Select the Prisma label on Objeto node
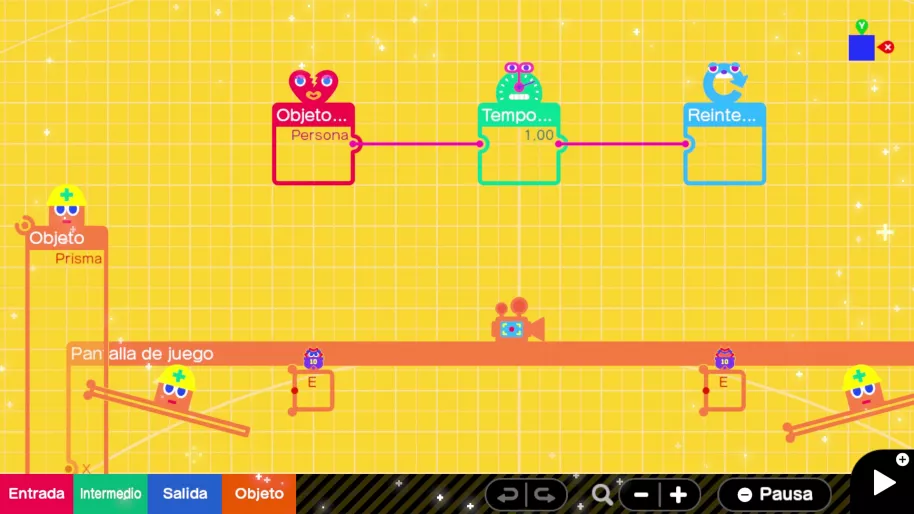The image size is (914, 514). point(78,258)
